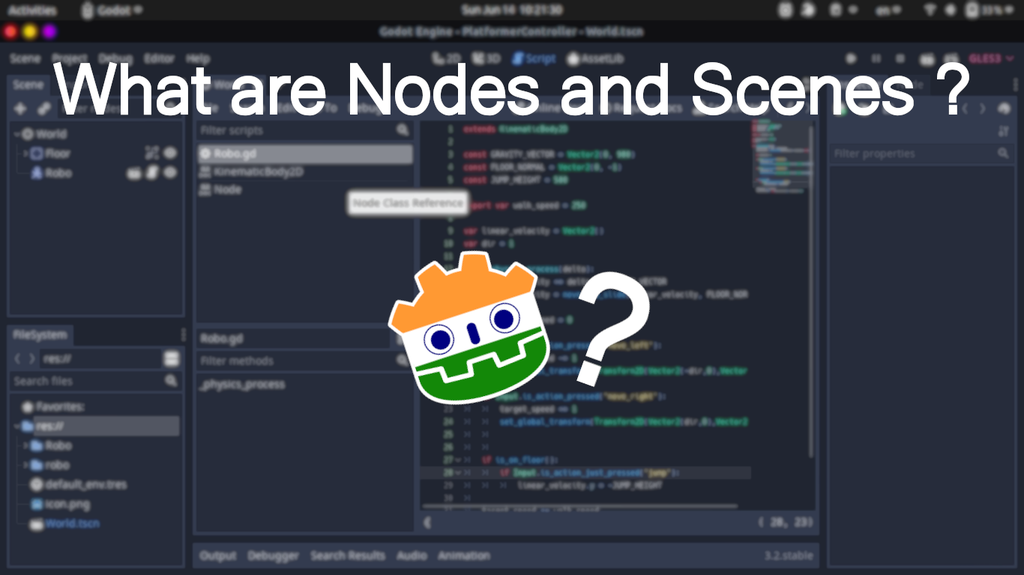
Task: Open the AssetLib workspace
Action: pos(595,59)
